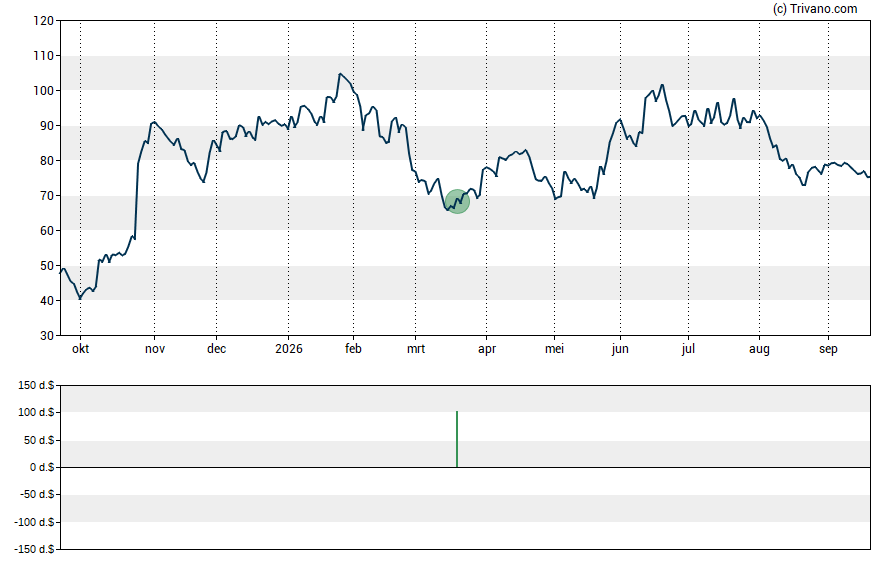Image resolution: width=888 pixels, height=565 pixels.
Task: Click the 'mei' month label
Action: click(554, 349)
